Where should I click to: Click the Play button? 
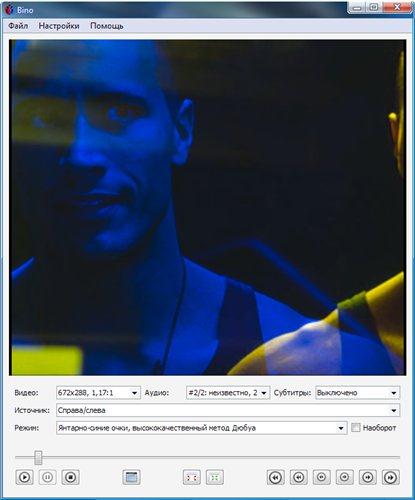[25, 477]
